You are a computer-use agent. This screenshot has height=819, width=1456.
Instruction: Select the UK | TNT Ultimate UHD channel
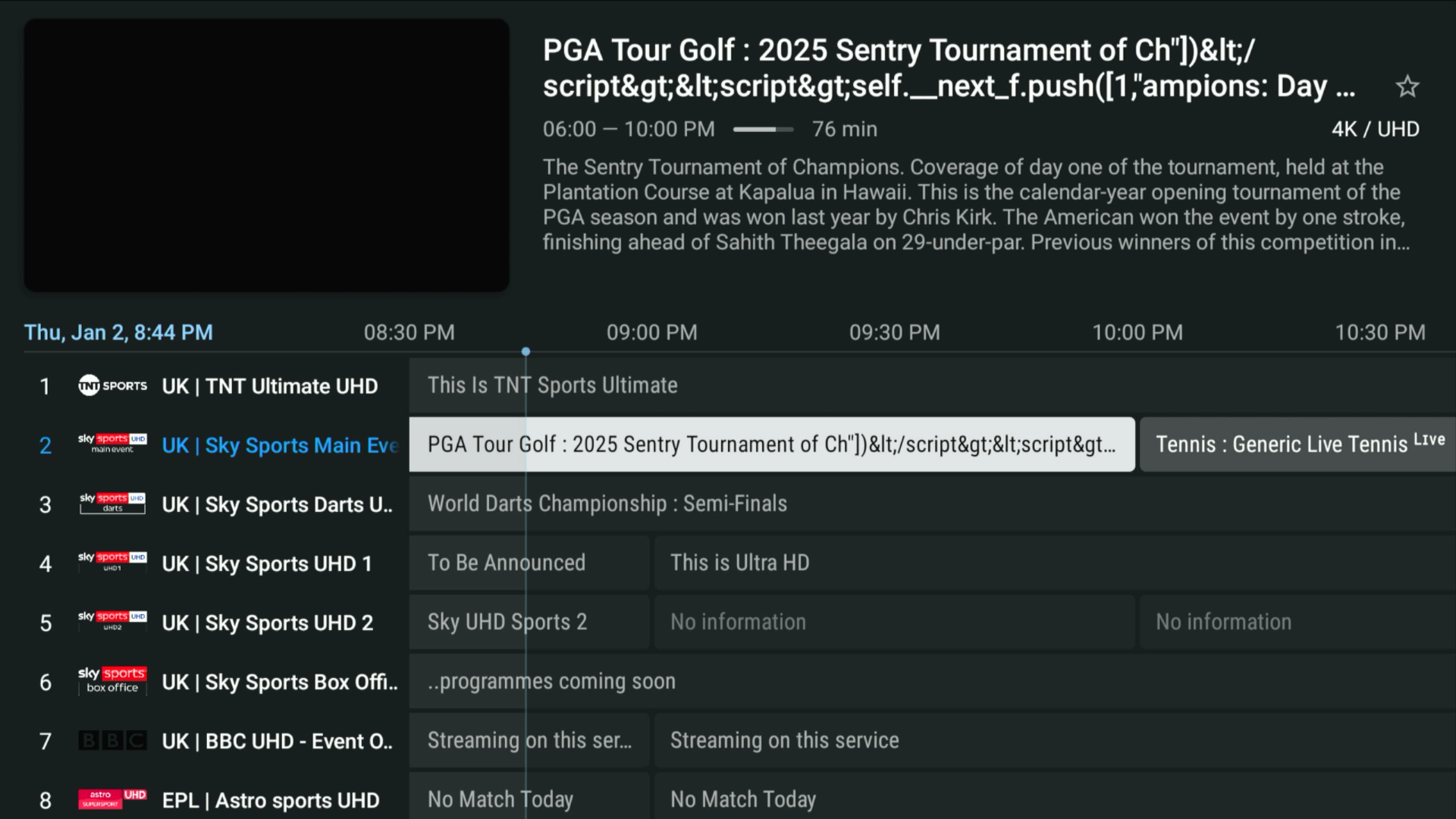click(269, 387)
